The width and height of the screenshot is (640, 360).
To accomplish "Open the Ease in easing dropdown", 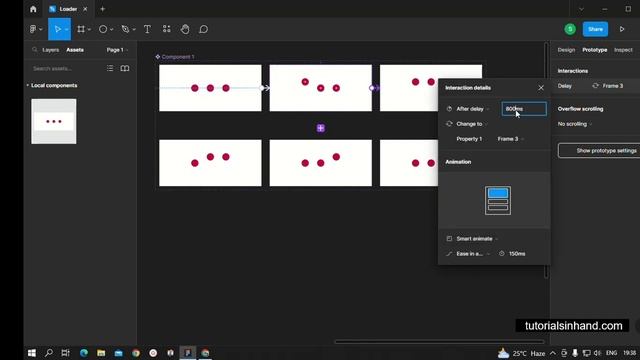I will 473,253.
